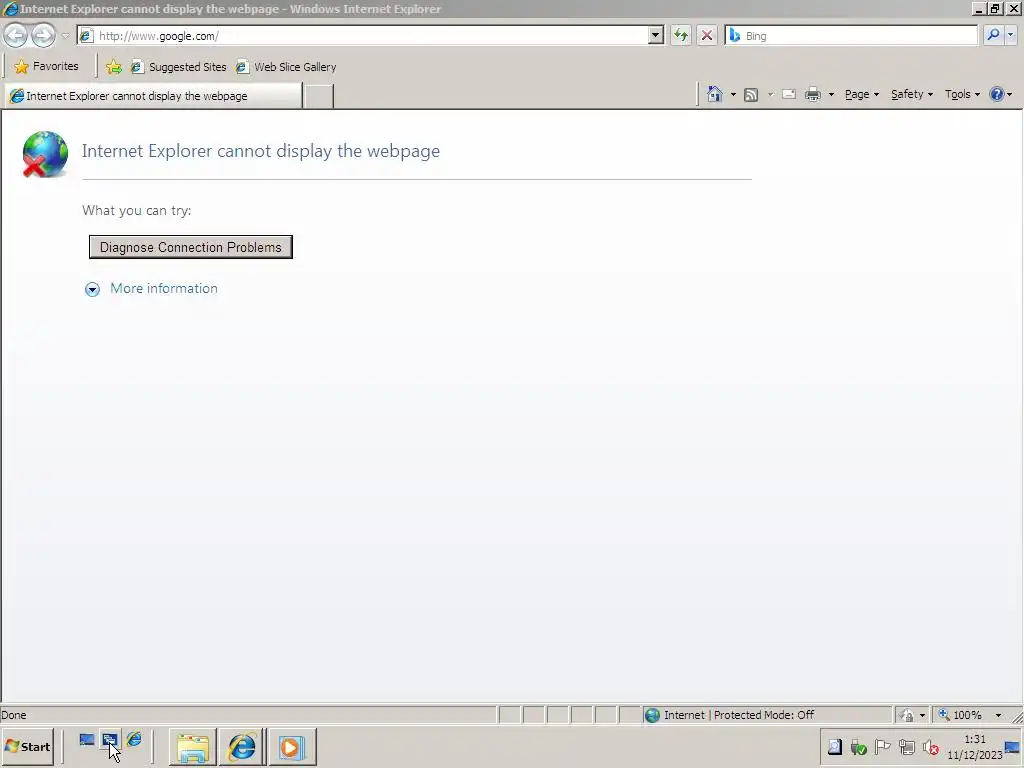1024x768 pixels.
Task: Click the RSS Feeds icon
Action: click(751, 95)
